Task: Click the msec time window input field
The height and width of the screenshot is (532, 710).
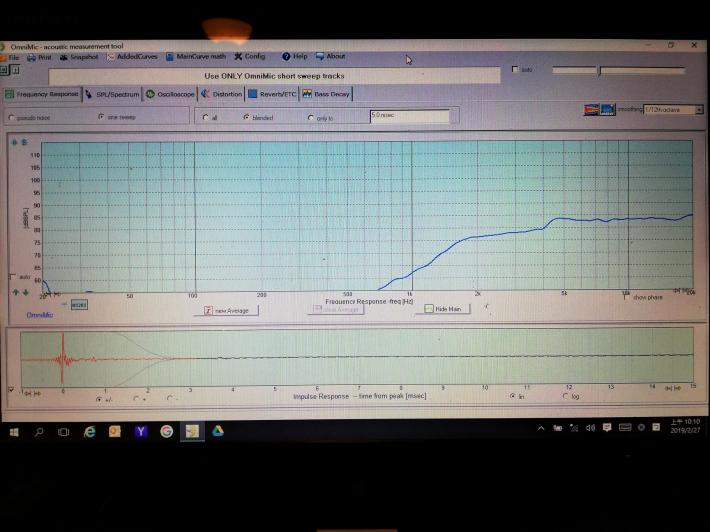Action: pos(409,116)
